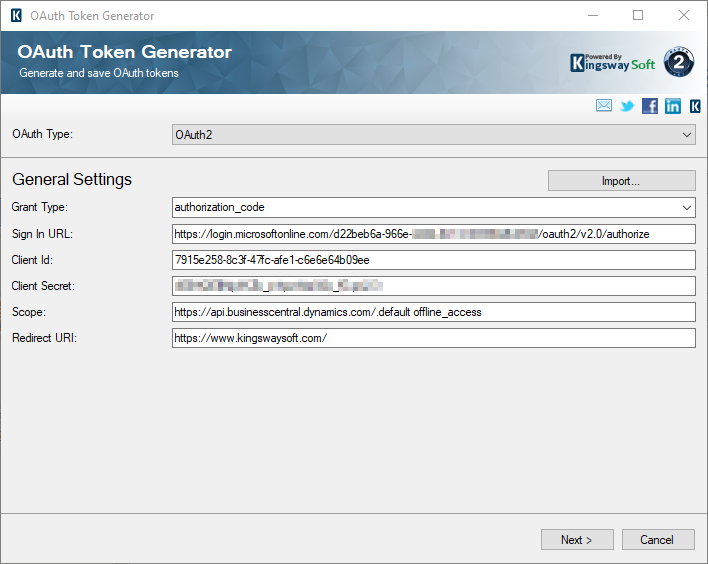Viewport: 708px width, 564px height.
Task: Click into the Client Id field
Action: 433,260
